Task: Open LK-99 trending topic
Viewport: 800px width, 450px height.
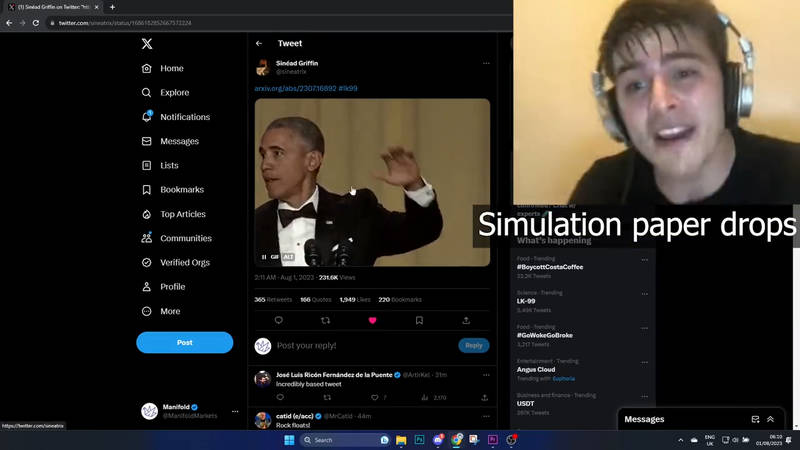Action: click(526, 301)
